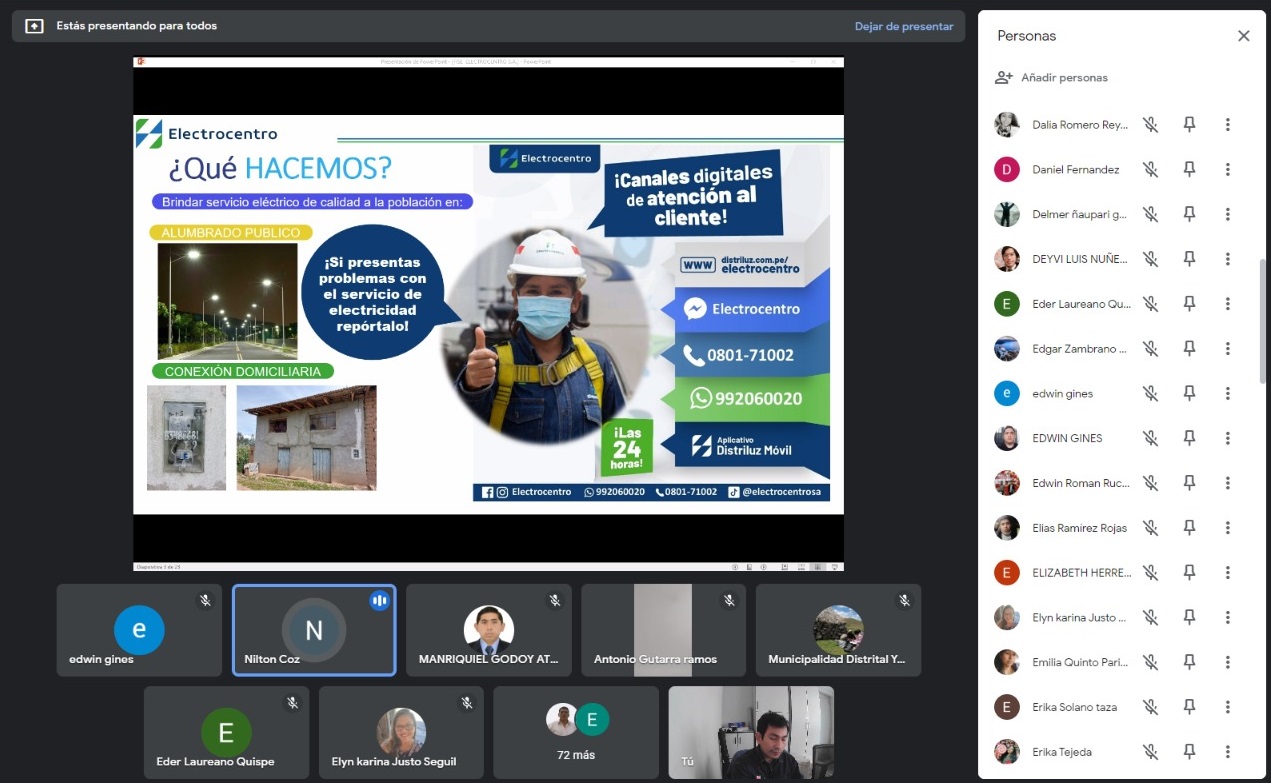This screenshot has width=1271, height=783.
Task: Open more options for Emilia Quinto Pari
Action: click(1227, 662)
